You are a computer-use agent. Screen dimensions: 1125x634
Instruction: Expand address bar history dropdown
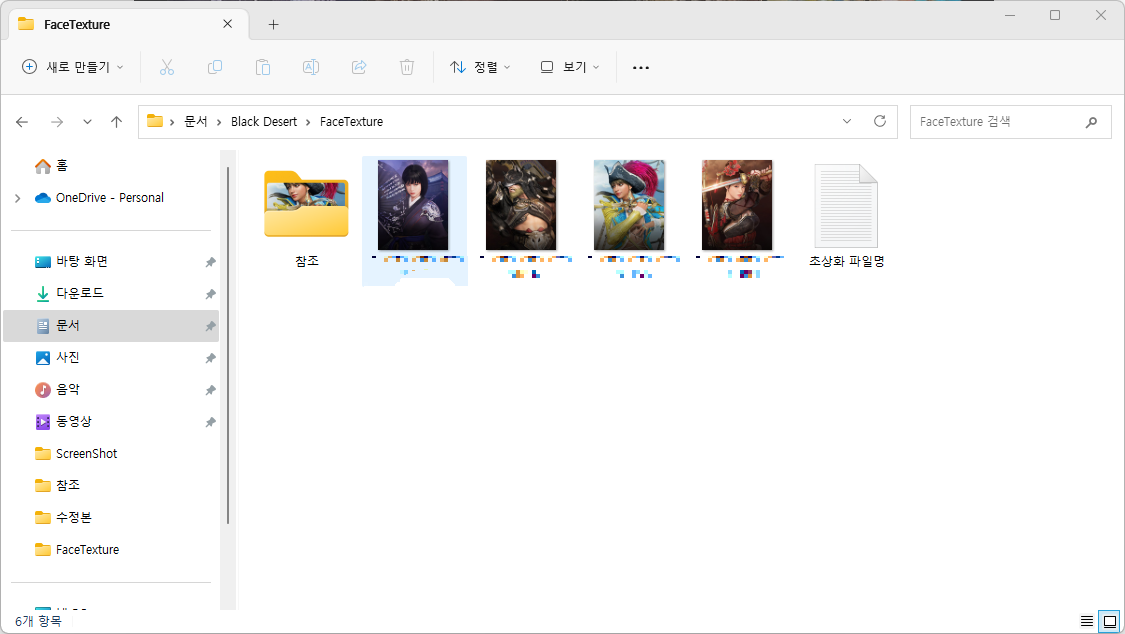coord(847,121)
